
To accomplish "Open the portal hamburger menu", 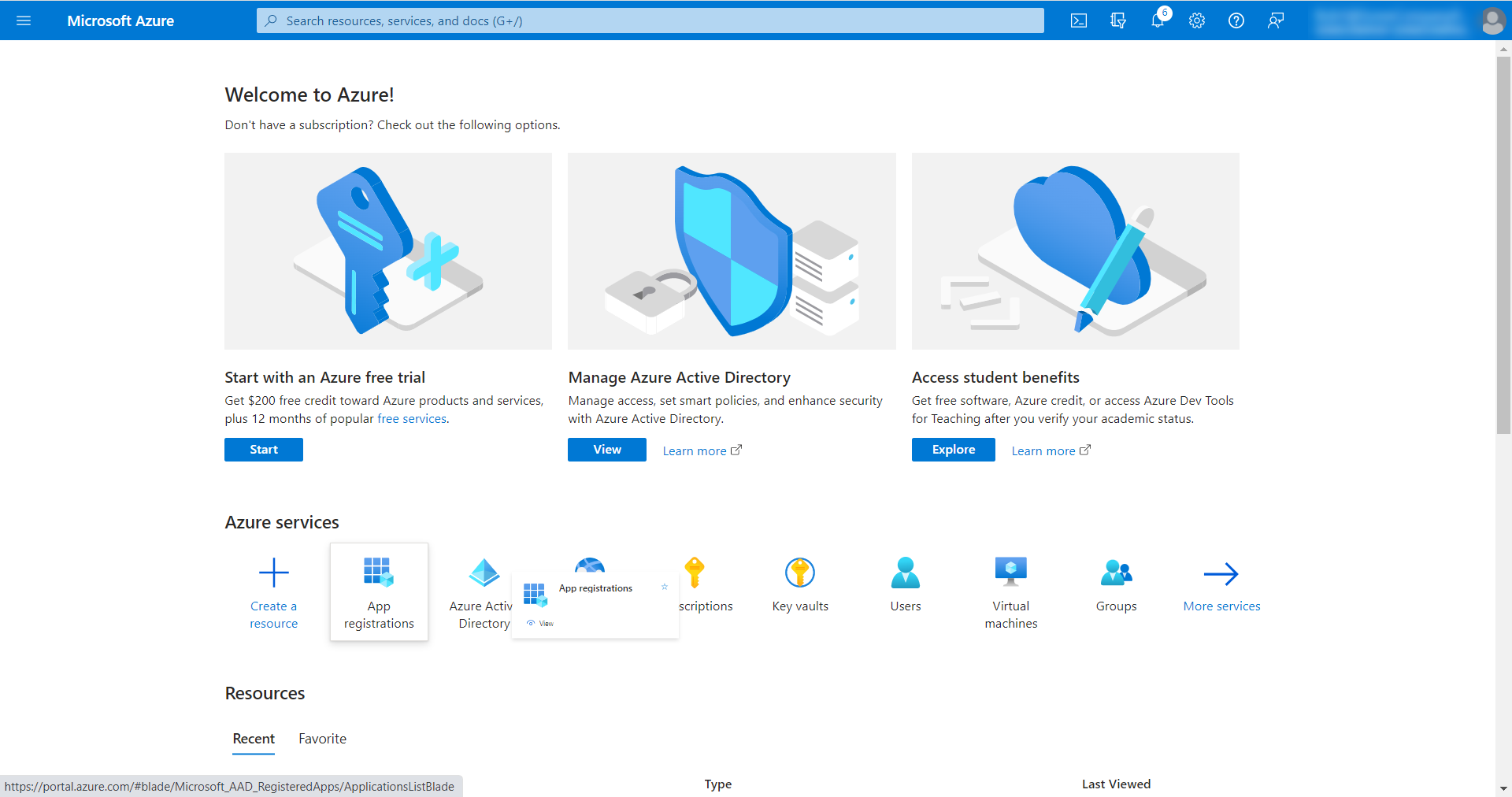I will coord(24,20).
